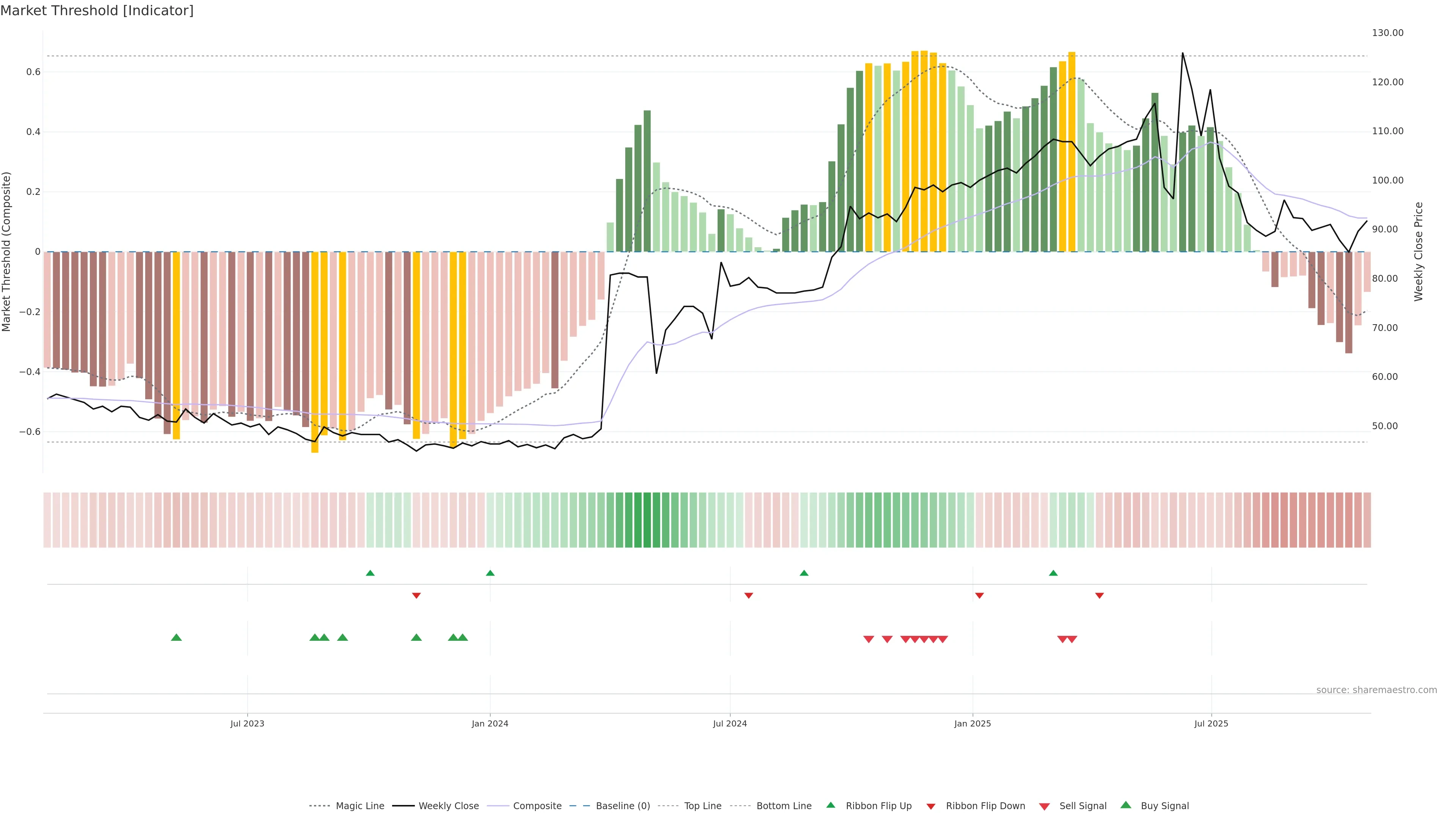The height and width of the screenshot is (819, 1456).
Task: Click the Sell Signal legend marker
Action: point(1045,806)
